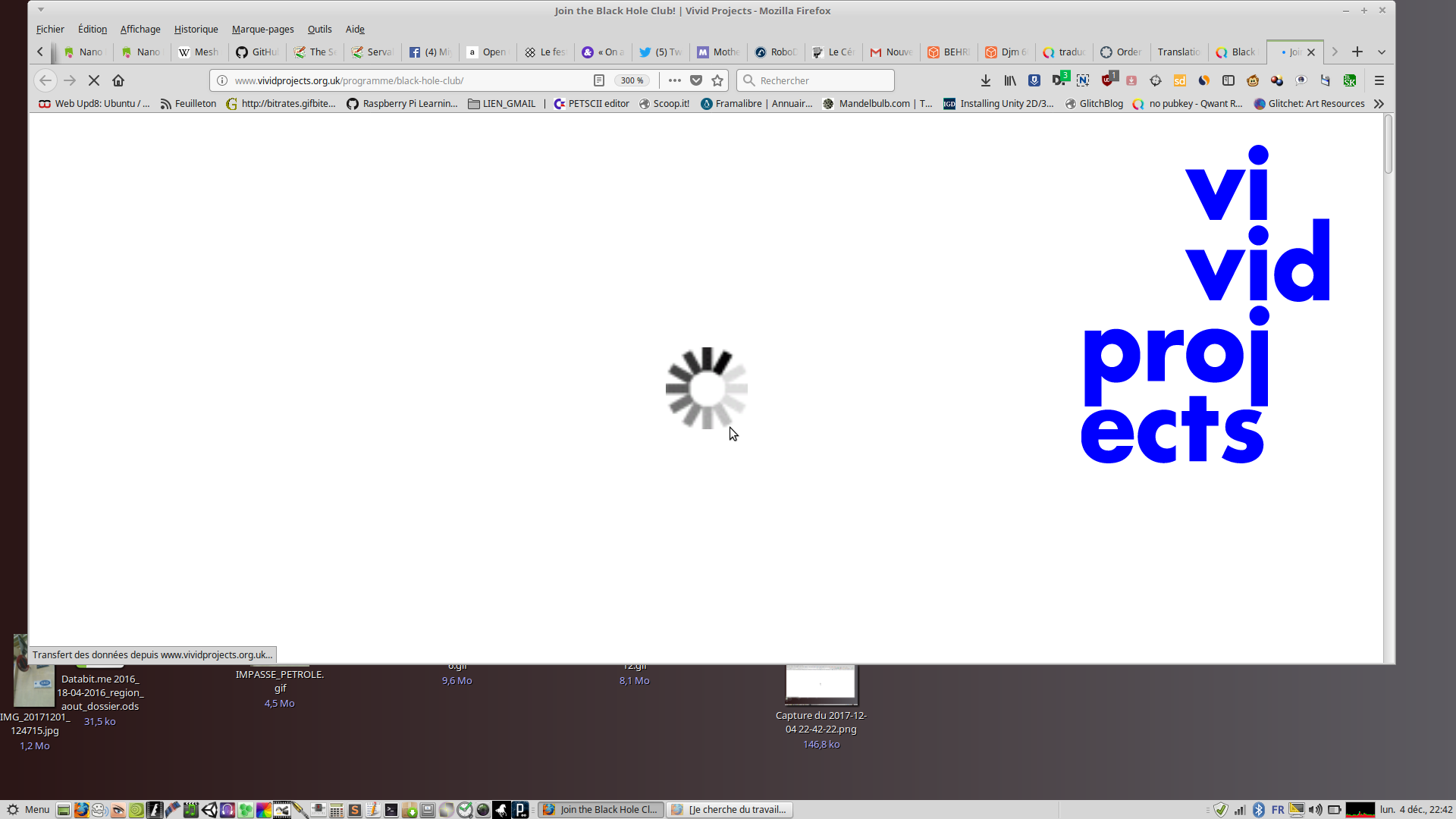Open the Historique menu
1456x819 pixels.
click(196, 30)
